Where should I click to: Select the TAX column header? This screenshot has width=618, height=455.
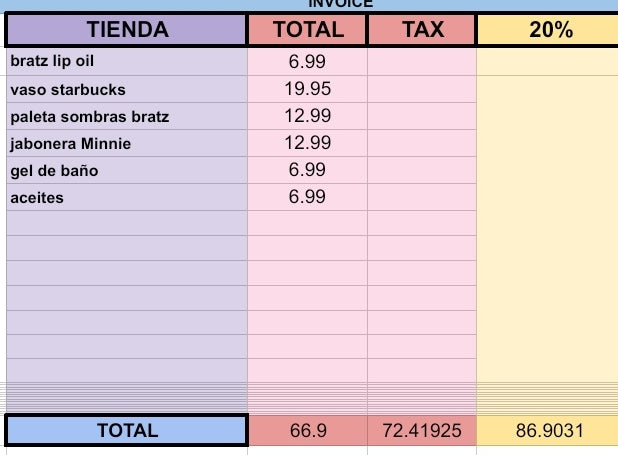click(422, 30)
